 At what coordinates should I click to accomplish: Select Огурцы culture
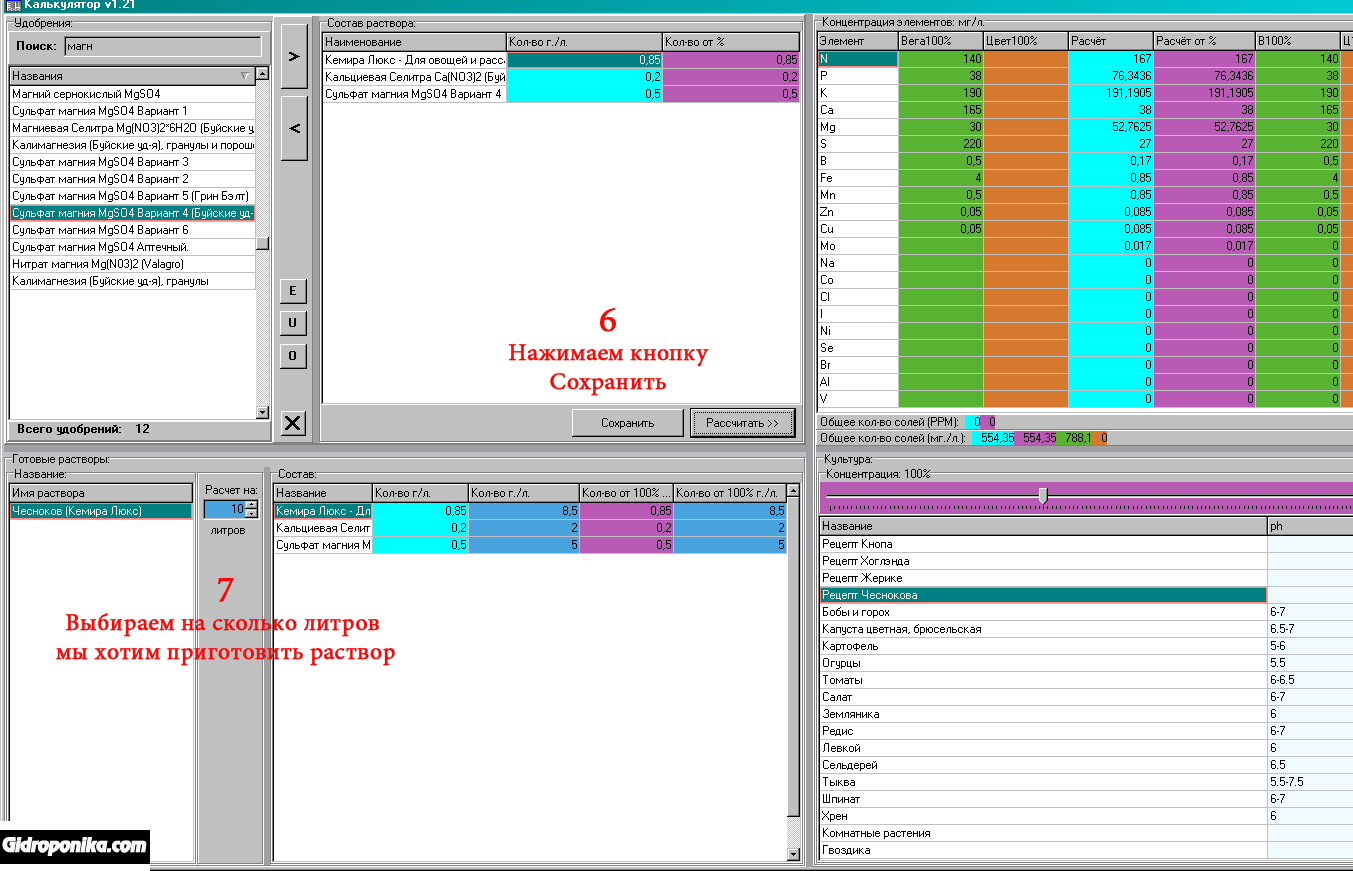tap(1043, 663)
